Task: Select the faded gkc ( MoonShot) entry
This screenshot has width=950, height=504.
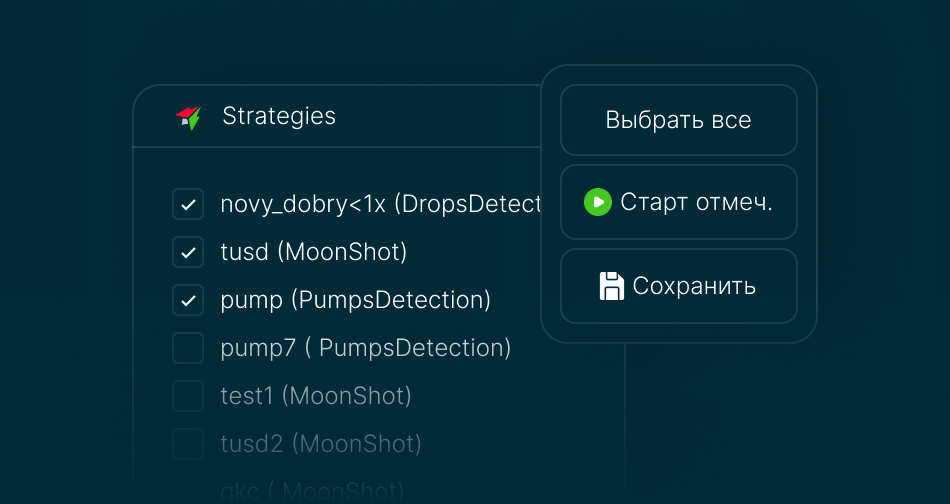Action: [312, 491]
